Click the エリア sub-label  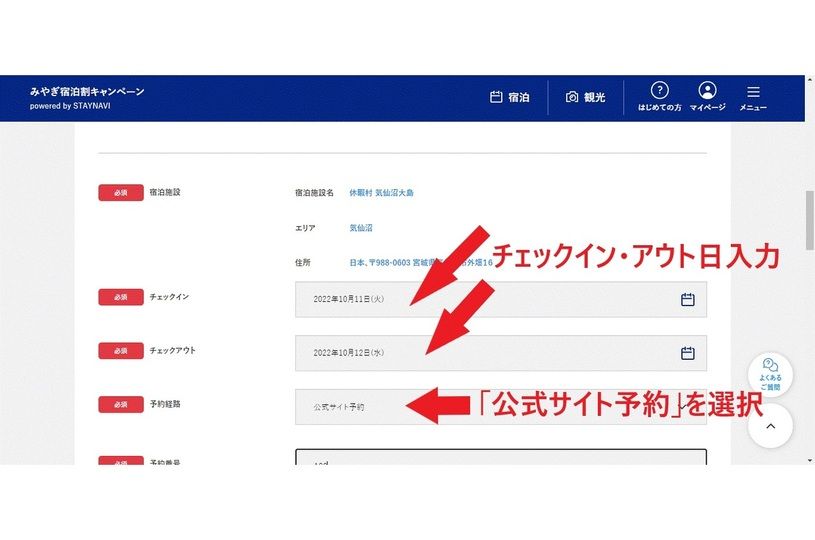point(305,228)
